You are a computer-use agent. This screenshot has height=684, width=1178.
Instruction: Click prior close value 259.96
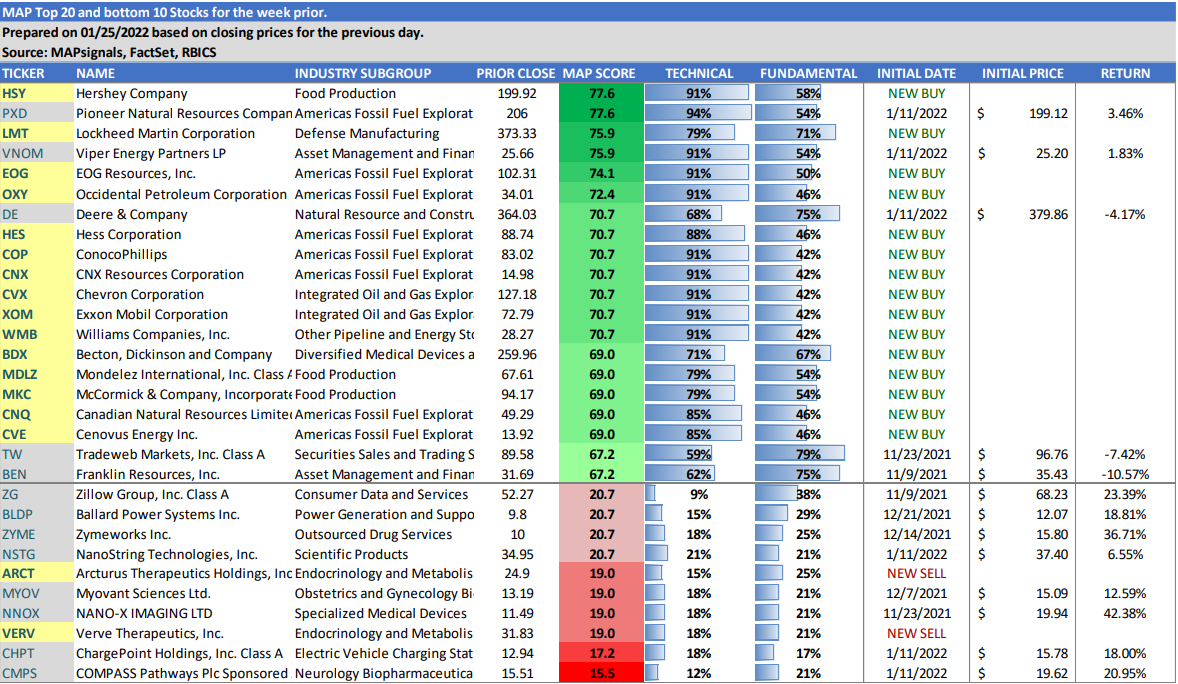[x=517, y=355]
